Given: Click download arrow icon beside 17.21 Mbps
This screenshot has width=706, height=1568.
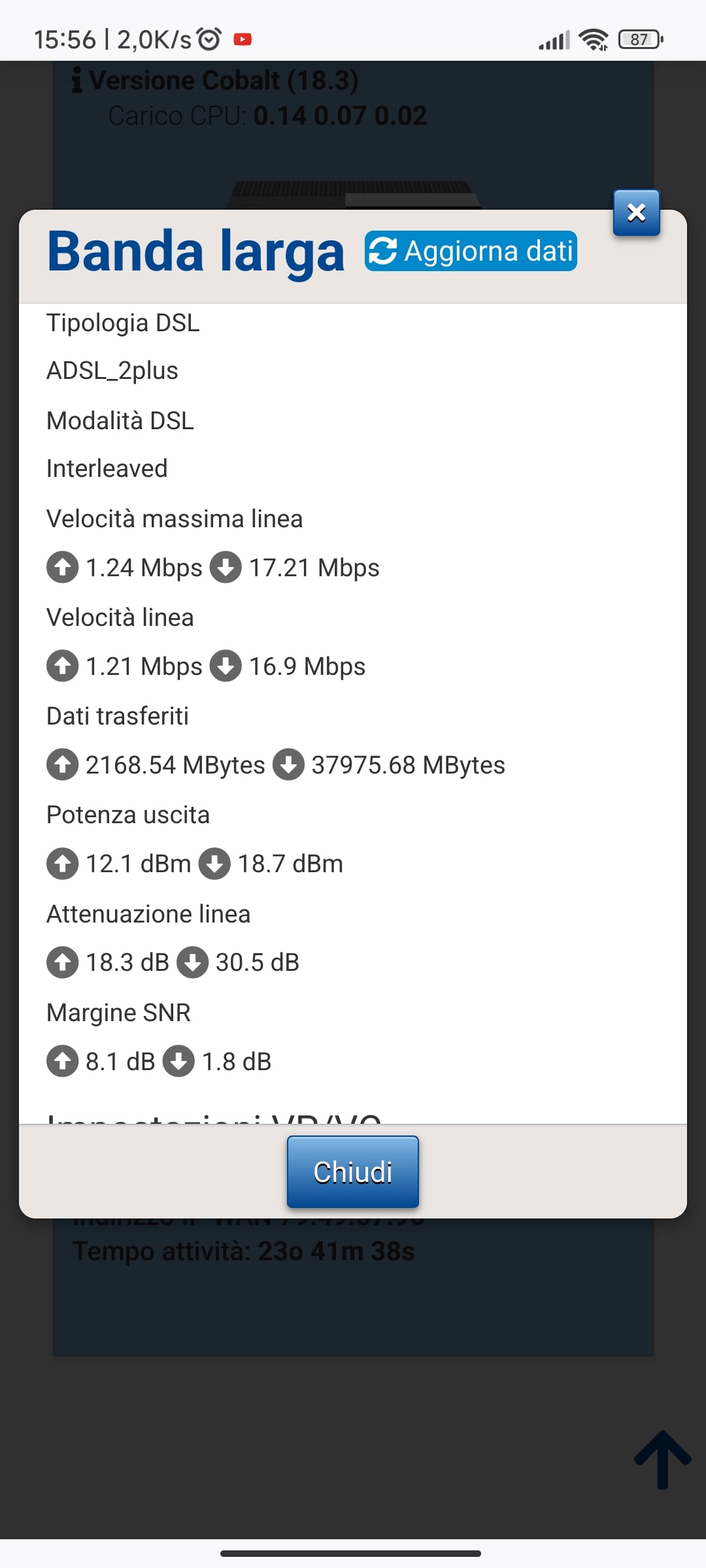Looking at the screenshot, I should point(226,567).
